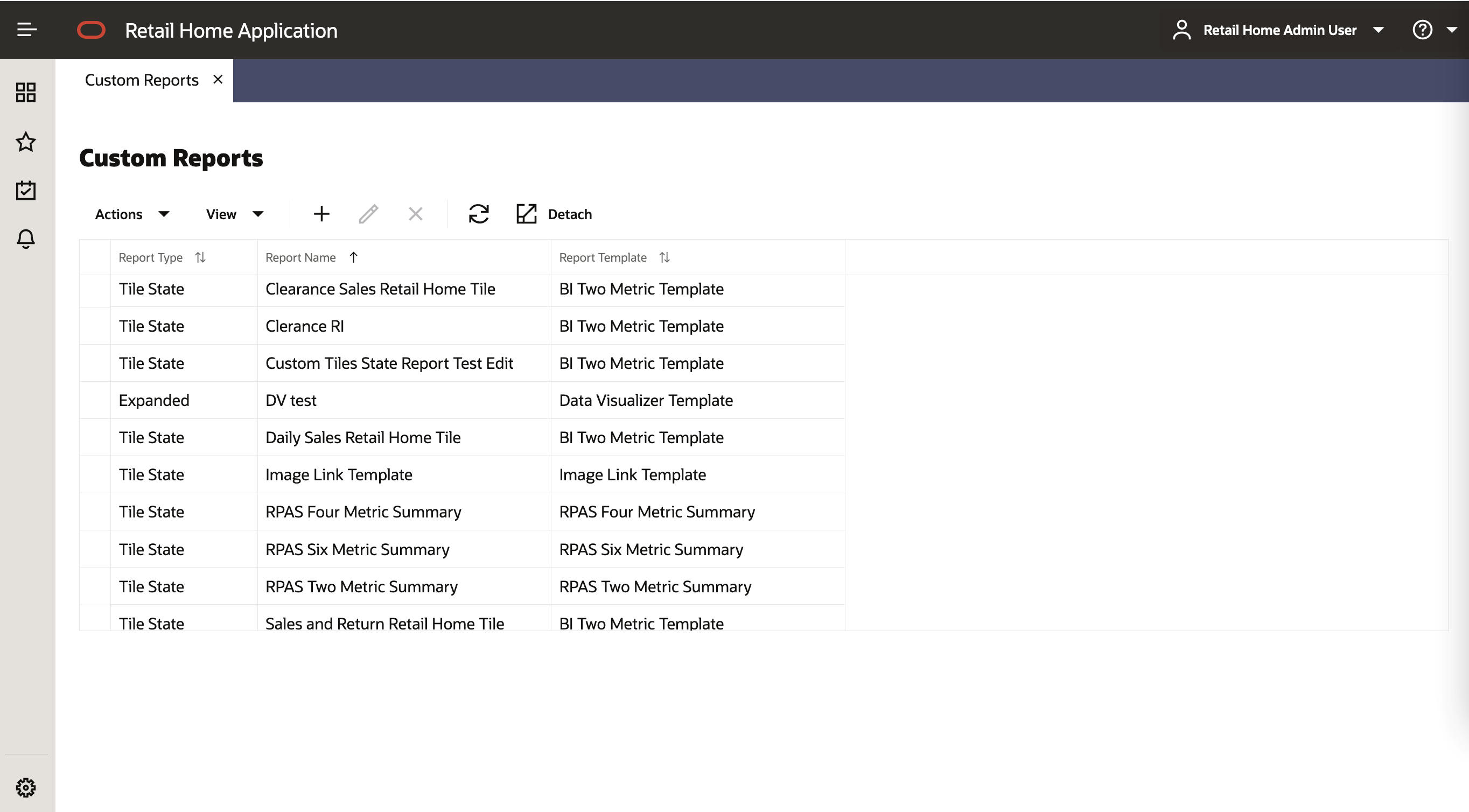The image size is (1469, 812).
Task: Click the Delete X icon in toolbar
Action: [x=416, y=214]
